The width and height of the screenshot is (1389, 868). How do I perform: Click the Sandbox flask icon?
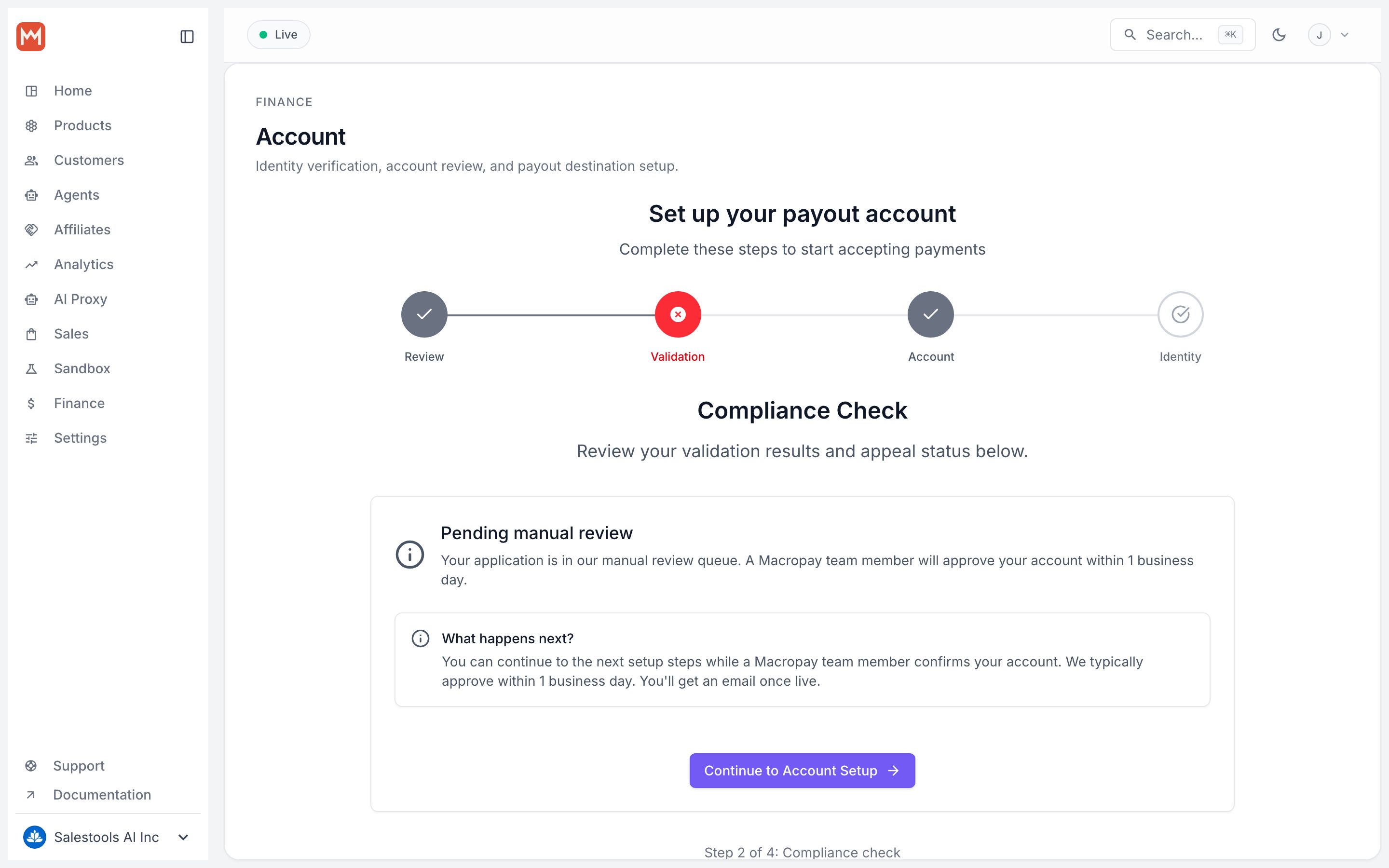point(31,368)
